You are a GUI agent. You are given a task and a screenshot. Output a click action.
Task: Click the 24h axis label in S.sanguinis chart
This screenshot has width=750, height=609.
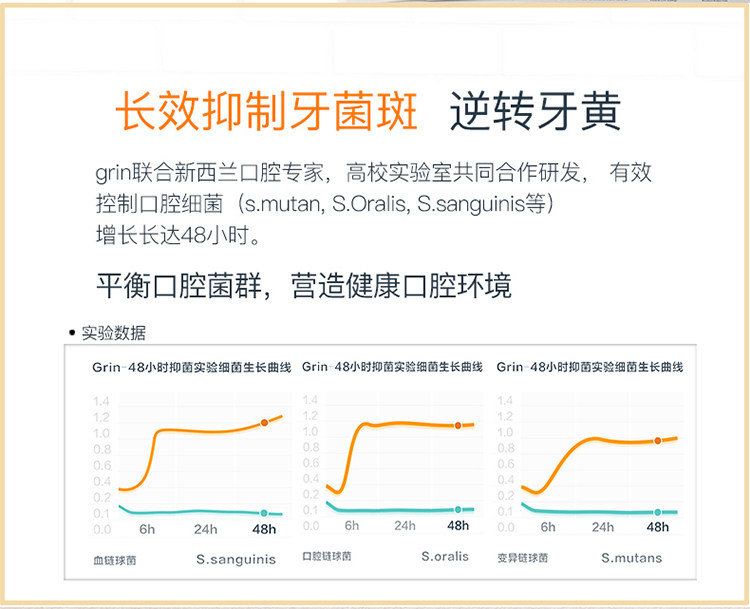tap(206, 530)
